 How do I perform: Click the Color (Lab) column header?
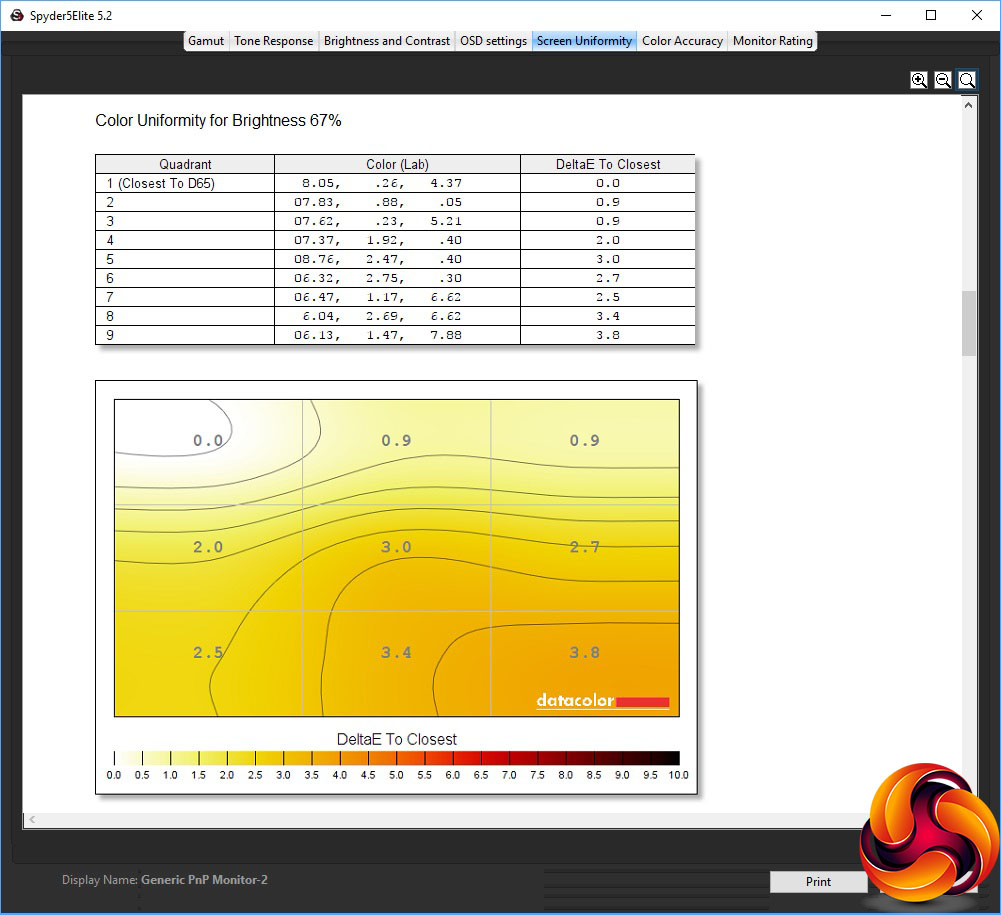click(397, 164)
